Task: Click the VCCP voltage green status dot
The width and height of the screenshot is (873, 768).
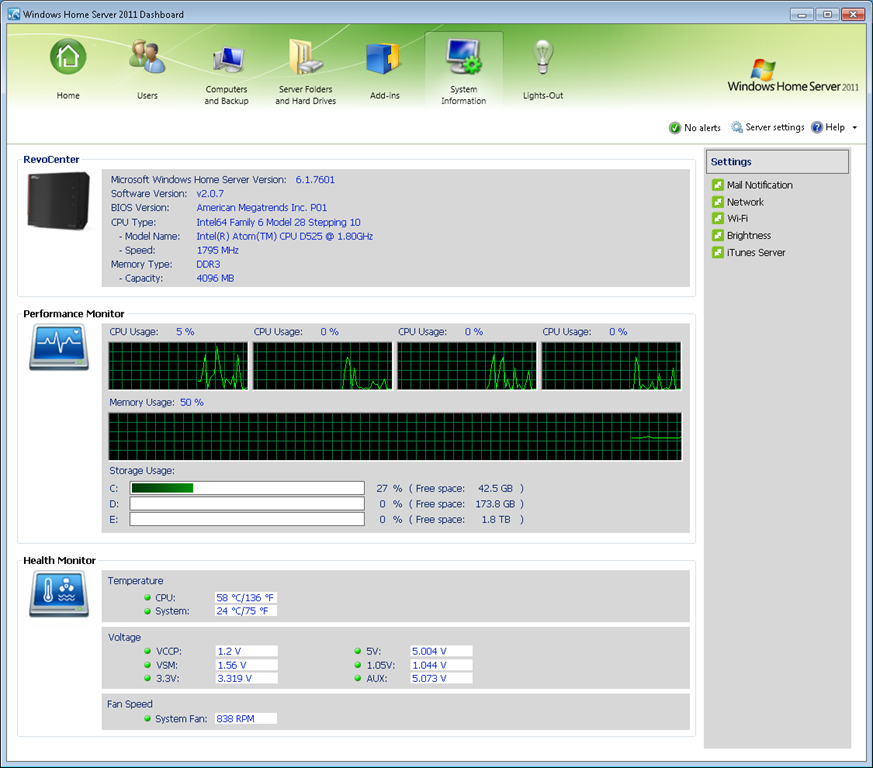Action: click(x=148, y=651)
